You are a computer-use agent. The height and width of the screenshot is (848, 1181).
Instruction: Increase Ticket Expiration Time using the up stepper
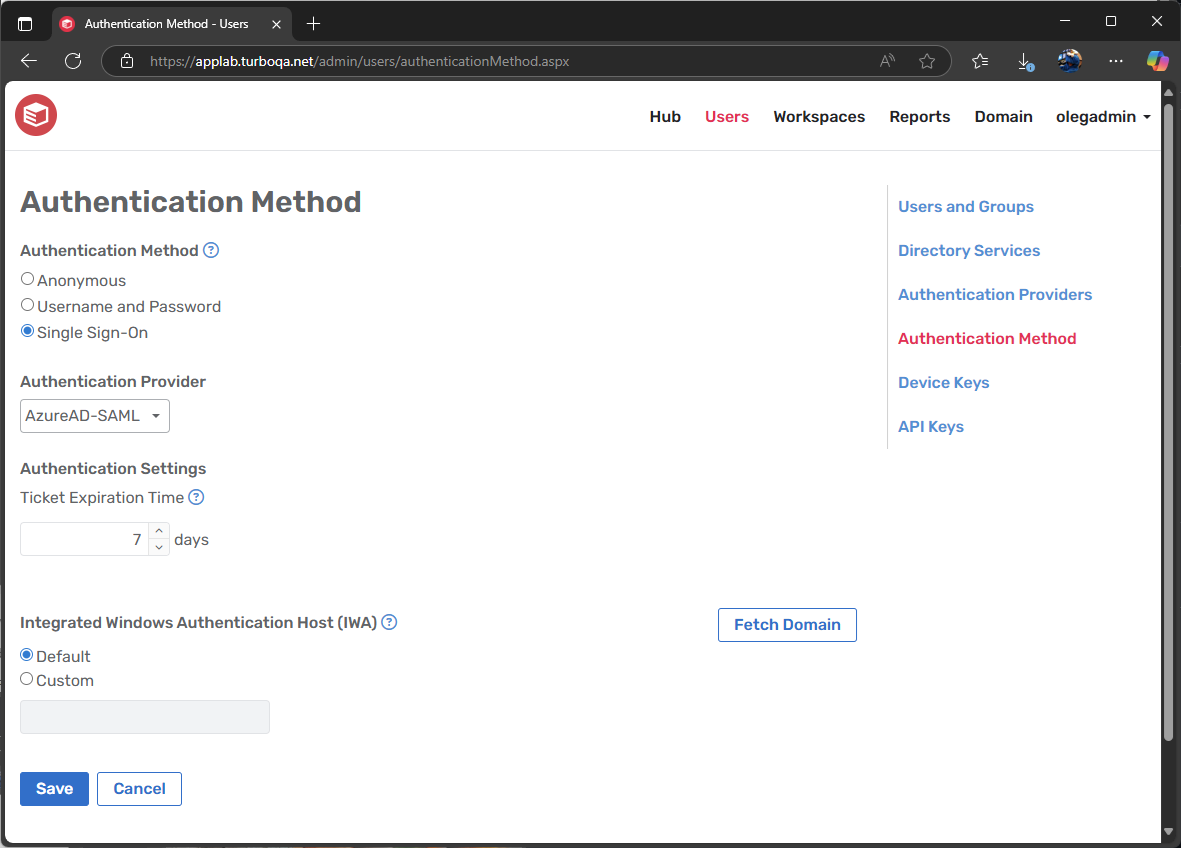pos(158,532)
